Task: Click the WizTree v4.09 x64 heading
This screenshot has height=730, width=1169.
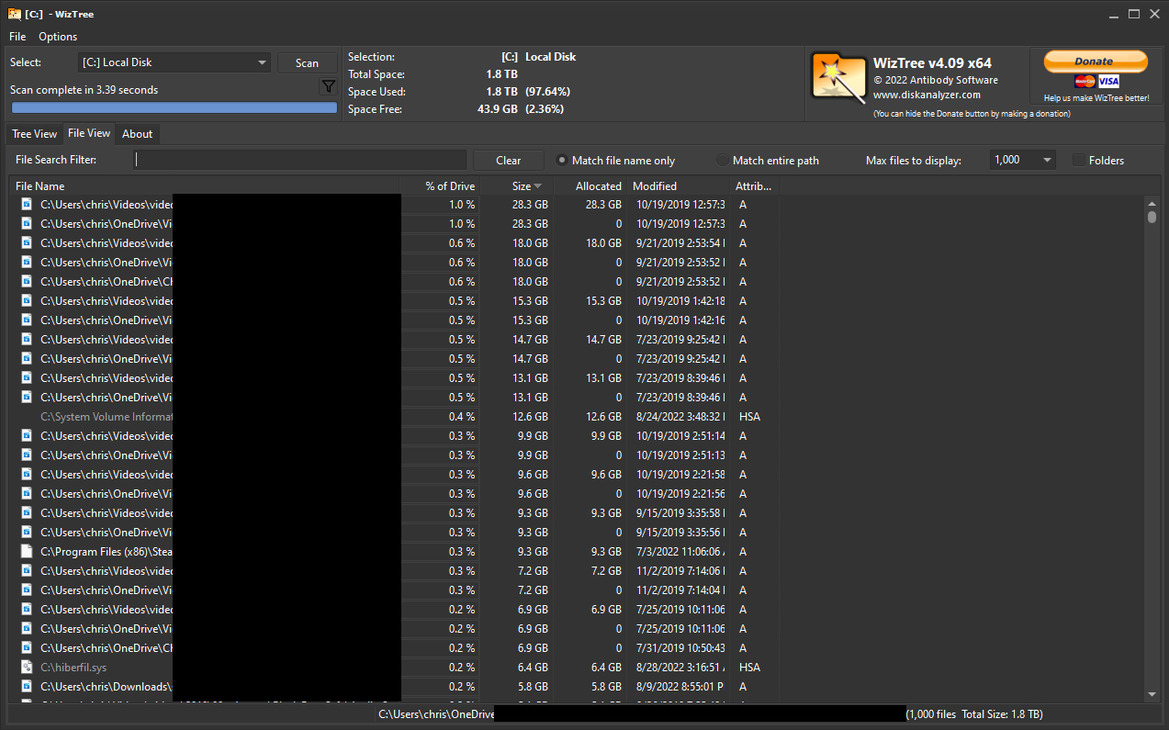Action: pos(932,63)
